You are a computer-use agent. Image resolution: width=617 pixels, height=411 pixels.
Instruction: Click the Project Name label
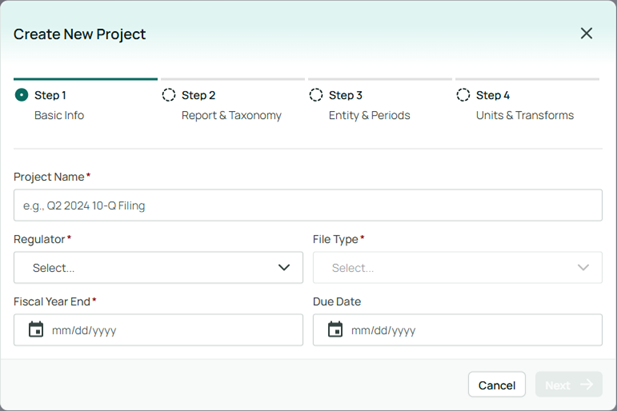(x=49, y=177)
